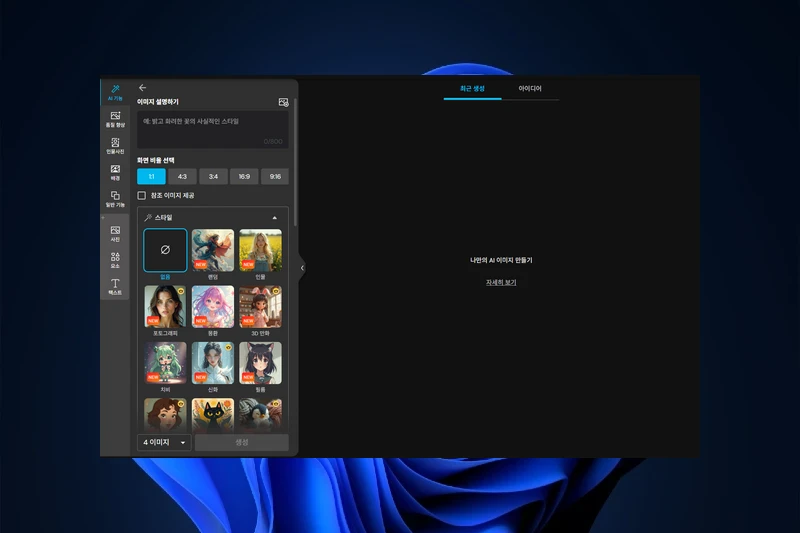
Task: Enable the 참조 이미지 제공 checkbox
Action: pos(142,195)
